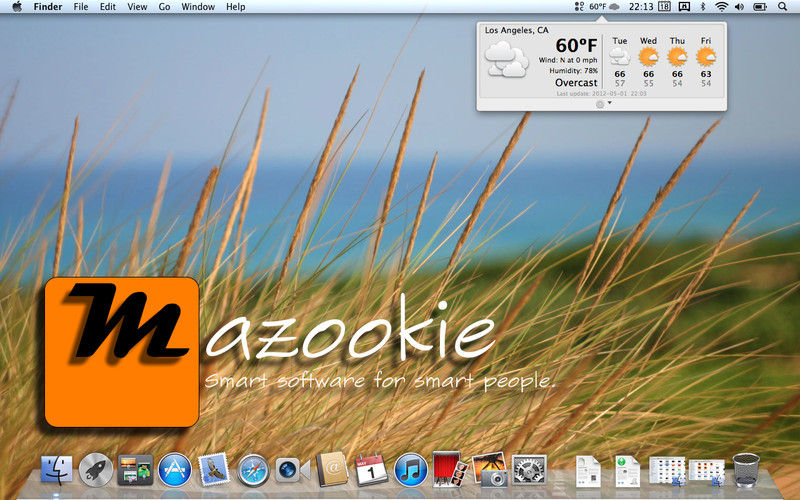
Task: Click the Los Angeles, CA location label
Action: [516, 31]
